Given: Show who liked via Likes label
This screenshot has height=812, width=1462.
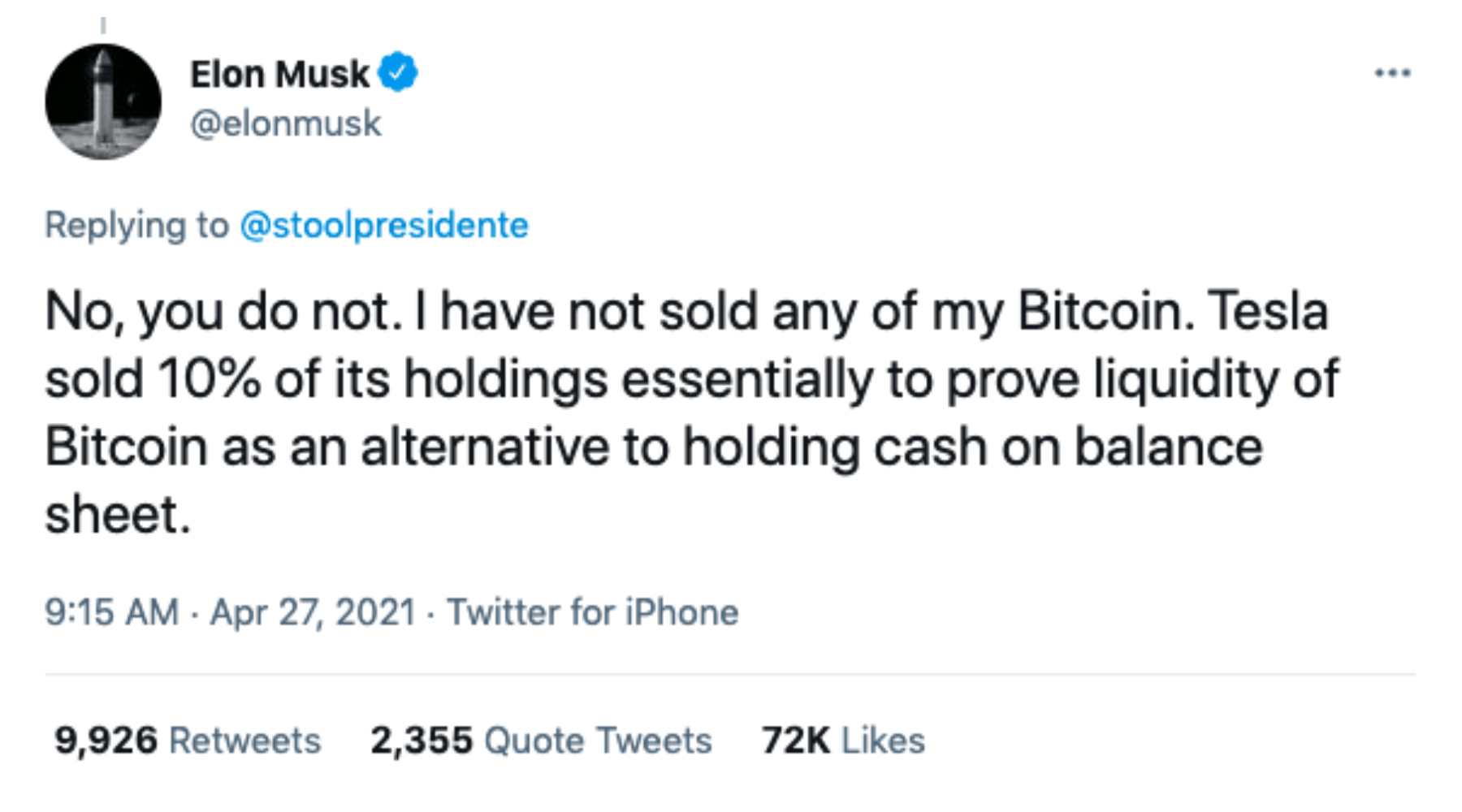Looking at the screenshot, I should point(883,741).
